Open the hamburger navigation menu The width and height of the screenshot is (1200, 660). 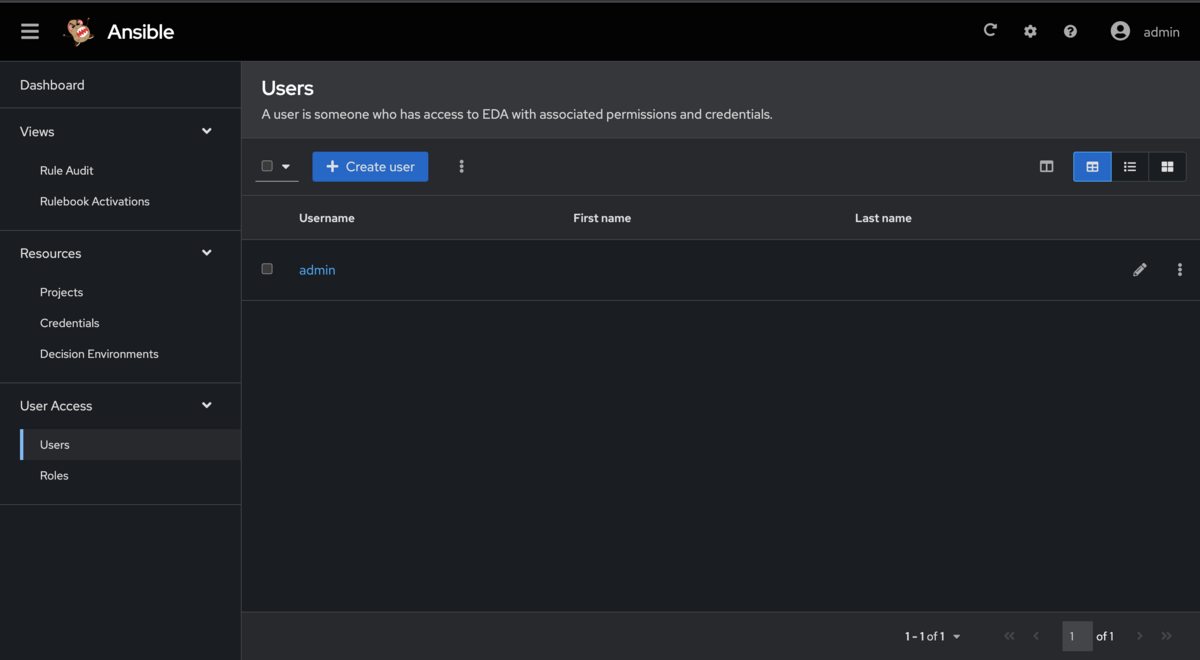[x=29, y=30]
